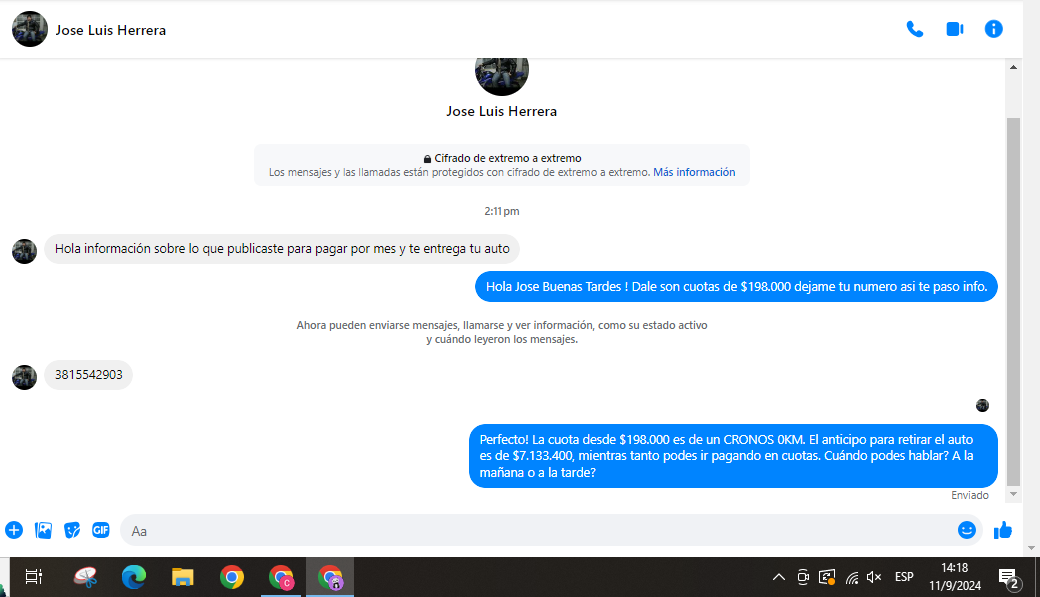1040x597 pixels.
Task: Open large centered profile photo
Action: click(x=501, y=76)
